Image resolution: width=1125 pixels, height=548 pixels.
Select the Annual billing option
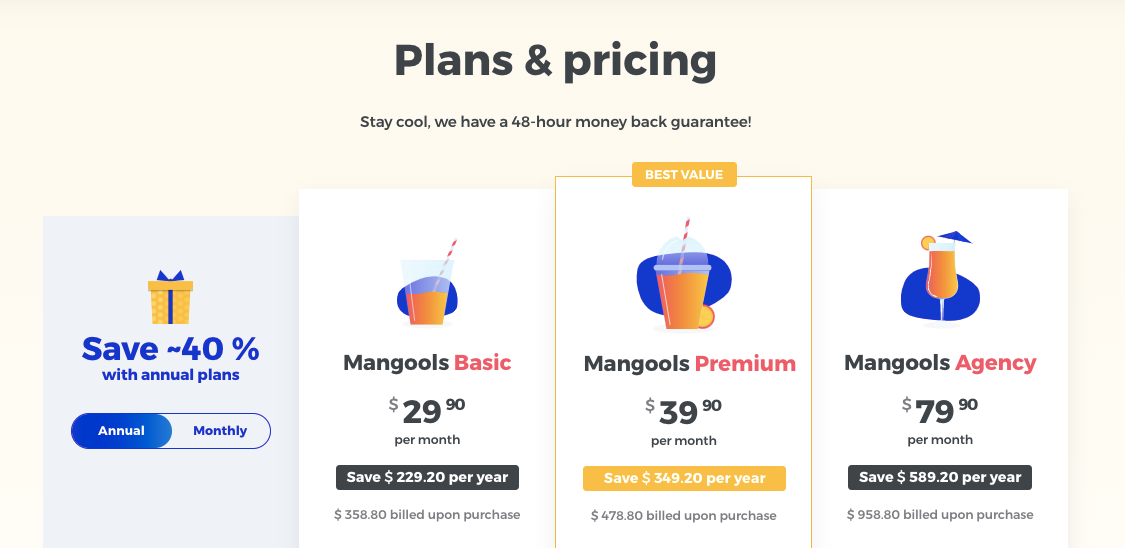pyautogui.click(x=121, y=431)
